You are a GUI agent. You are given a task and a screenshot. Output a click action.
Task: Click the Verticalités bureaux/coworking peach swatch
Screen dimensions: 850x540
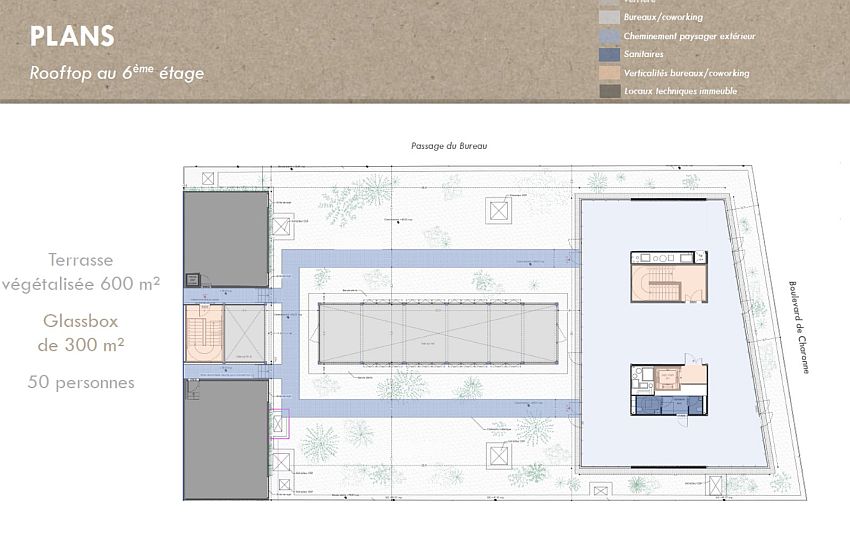click(x=608, y=73)
